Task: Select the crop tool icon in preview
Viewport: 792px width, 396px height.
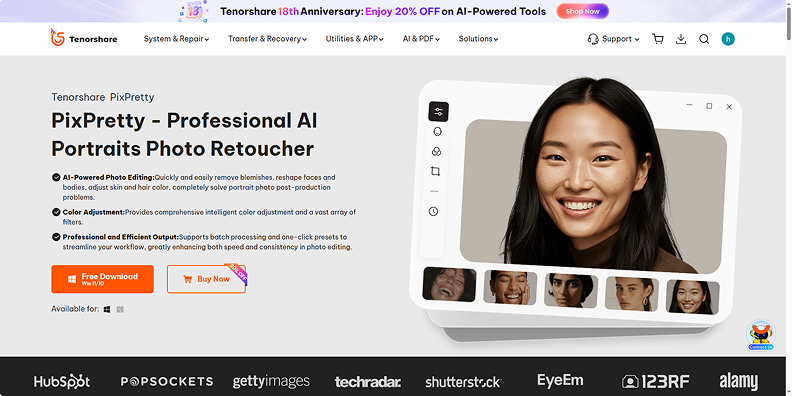Action: [x=435, y=171]
